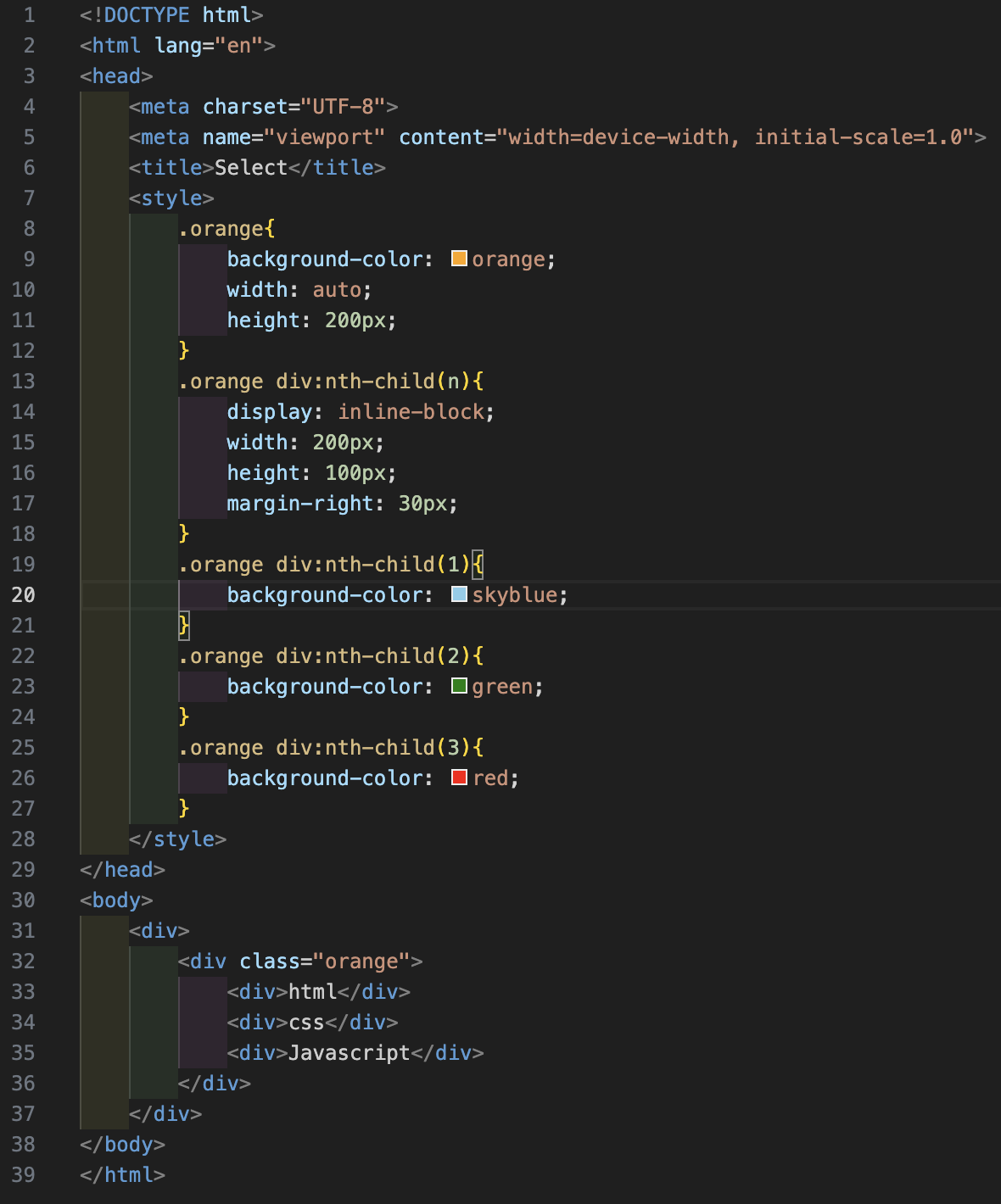Image resolution: width=1001 pixels, height=1204 pixels.
Task: Click the class="orange" attribute
Action: (x=325, y=962)
